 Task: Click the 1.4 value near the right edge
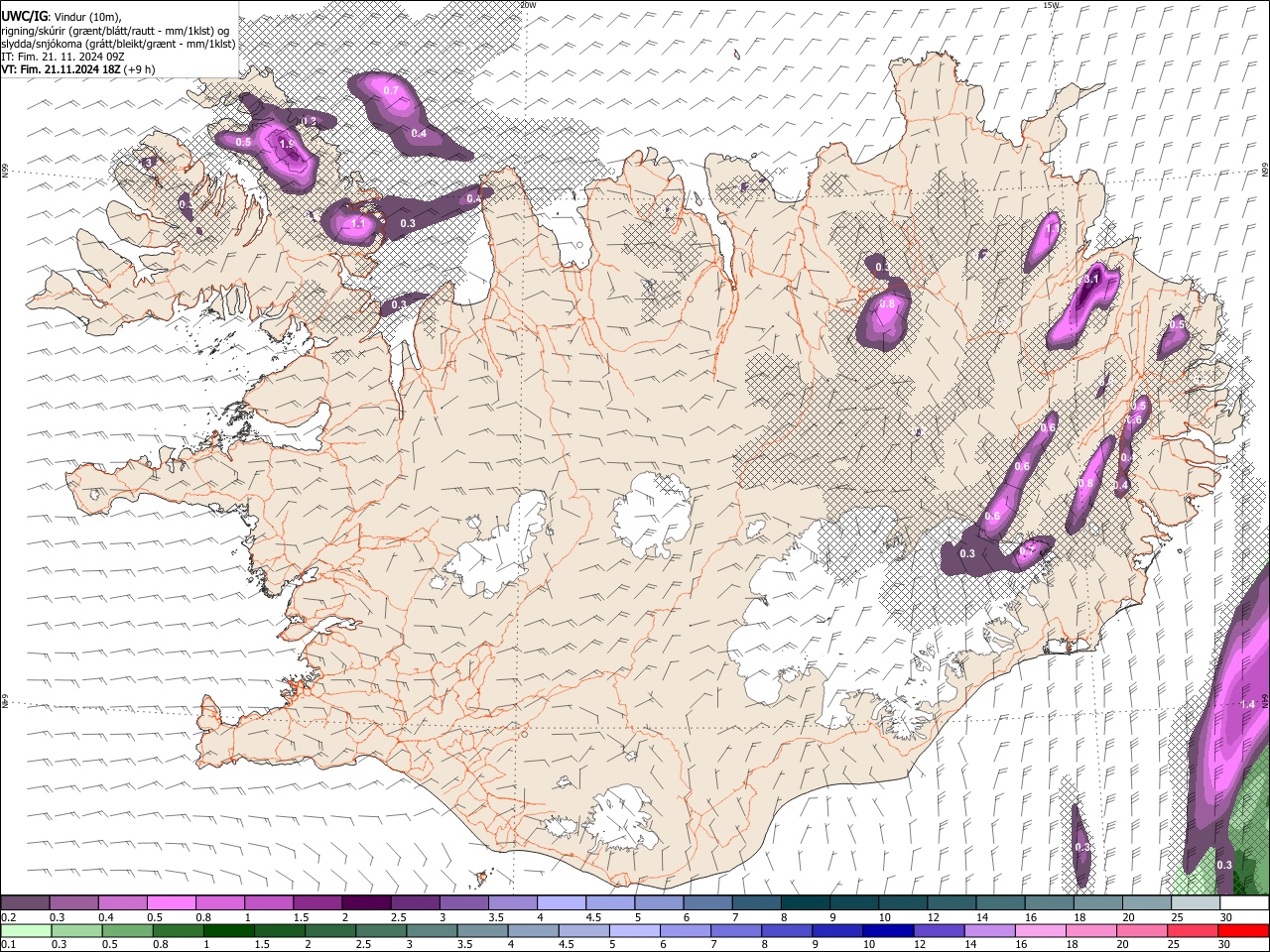click(x=1248, y=704)
